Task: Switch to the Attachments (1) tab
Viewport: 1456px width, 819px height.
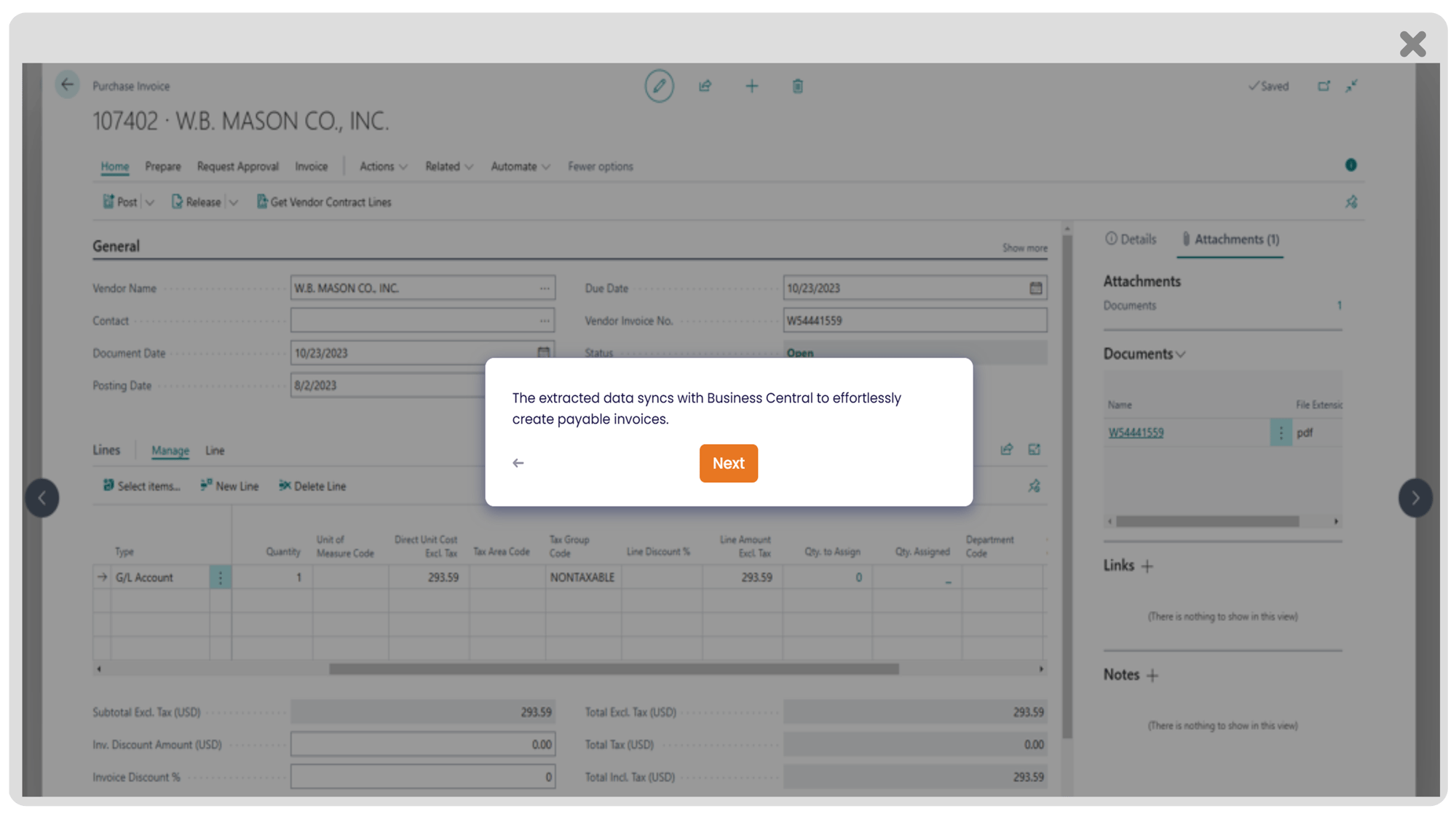Action: pyautogui.click(x=1230, y=239)
